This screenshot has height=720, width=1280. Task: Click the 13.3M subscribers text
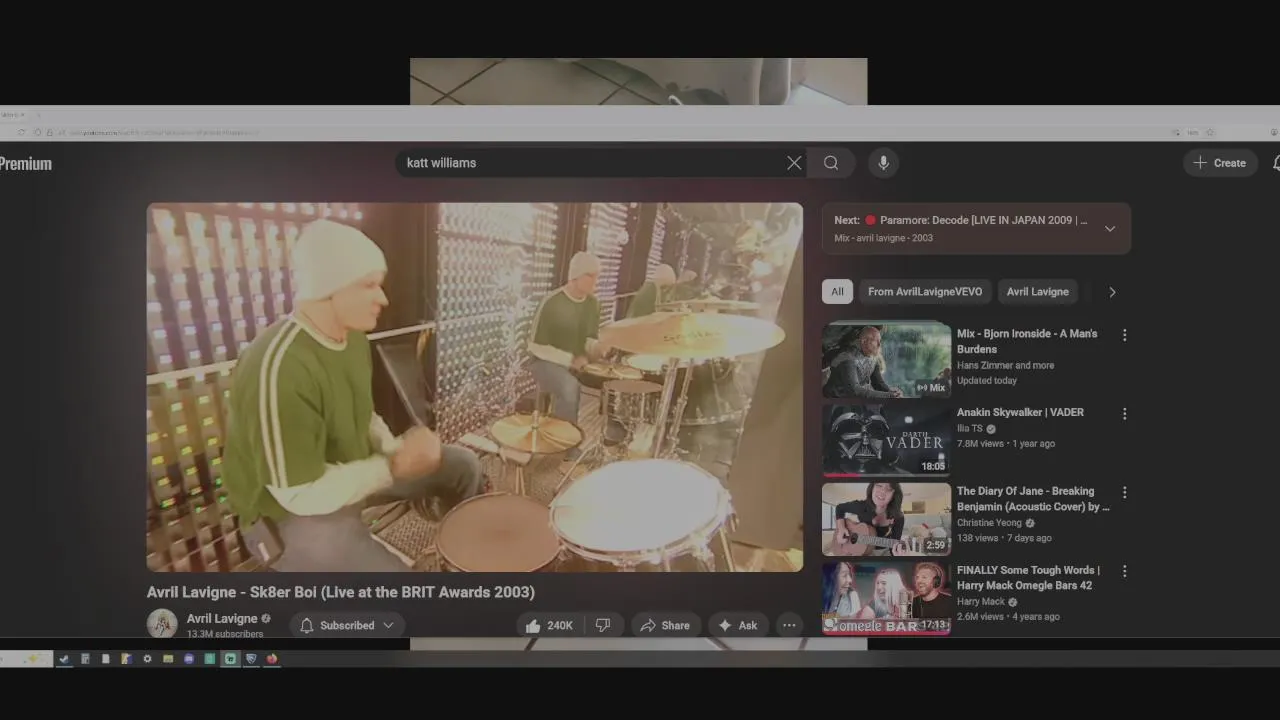(x=225, y=634)
